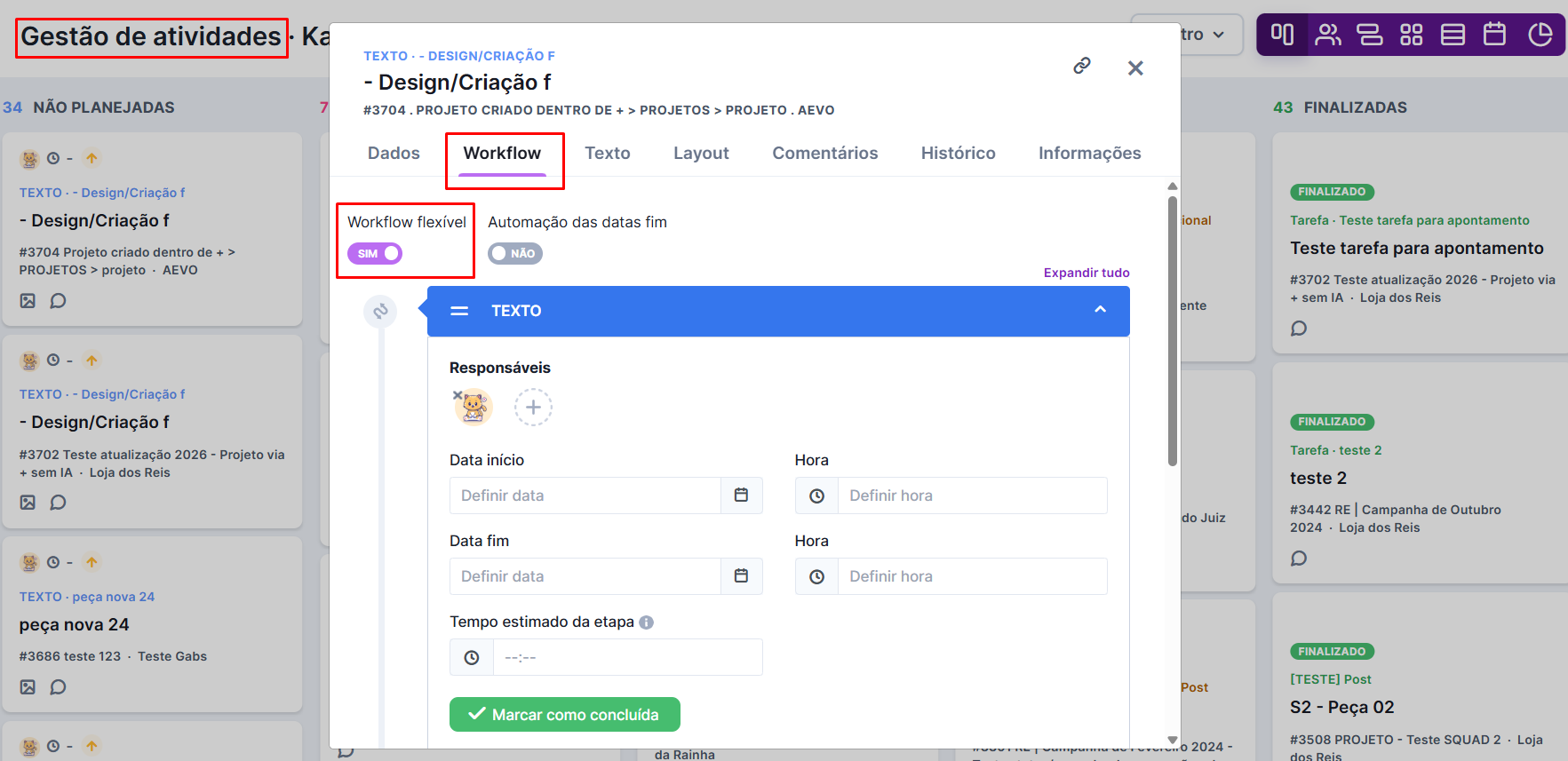
Task: Collapse the TEXTO stage header chevron
Action: [1100, 310]
